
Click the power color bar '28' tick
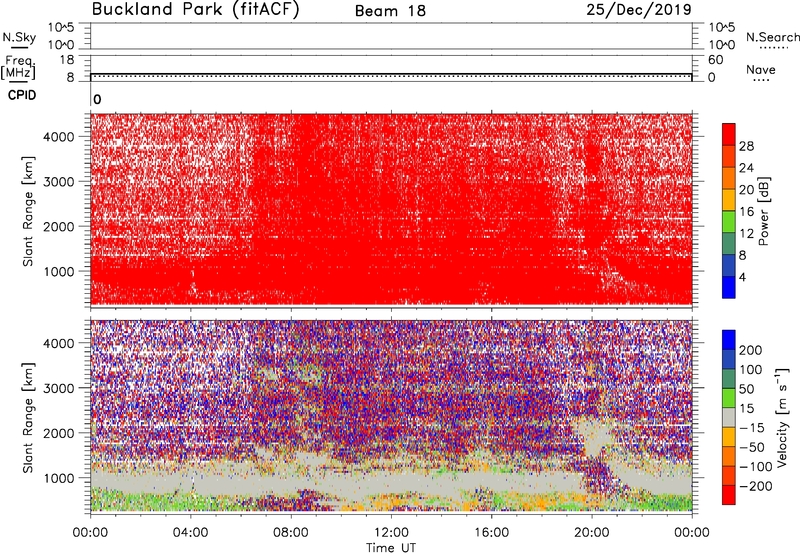[x=746, y=146]
